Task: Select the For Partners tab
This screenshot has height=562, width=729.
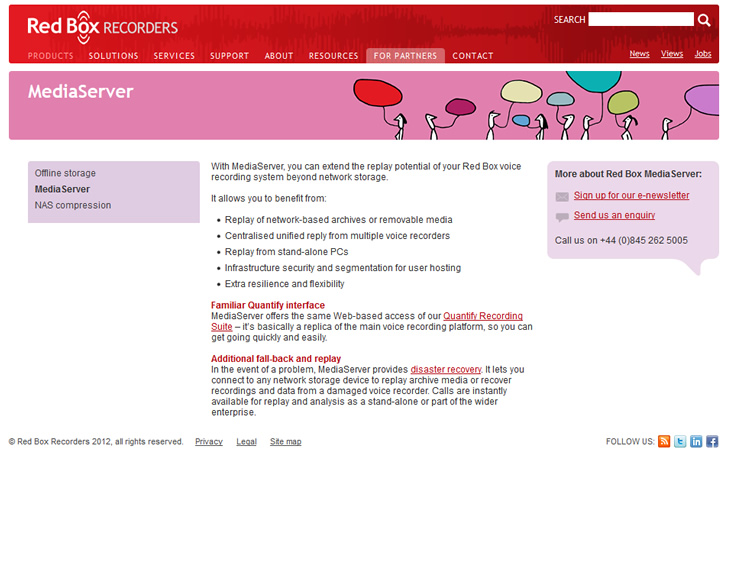Action: pos(405,55)
